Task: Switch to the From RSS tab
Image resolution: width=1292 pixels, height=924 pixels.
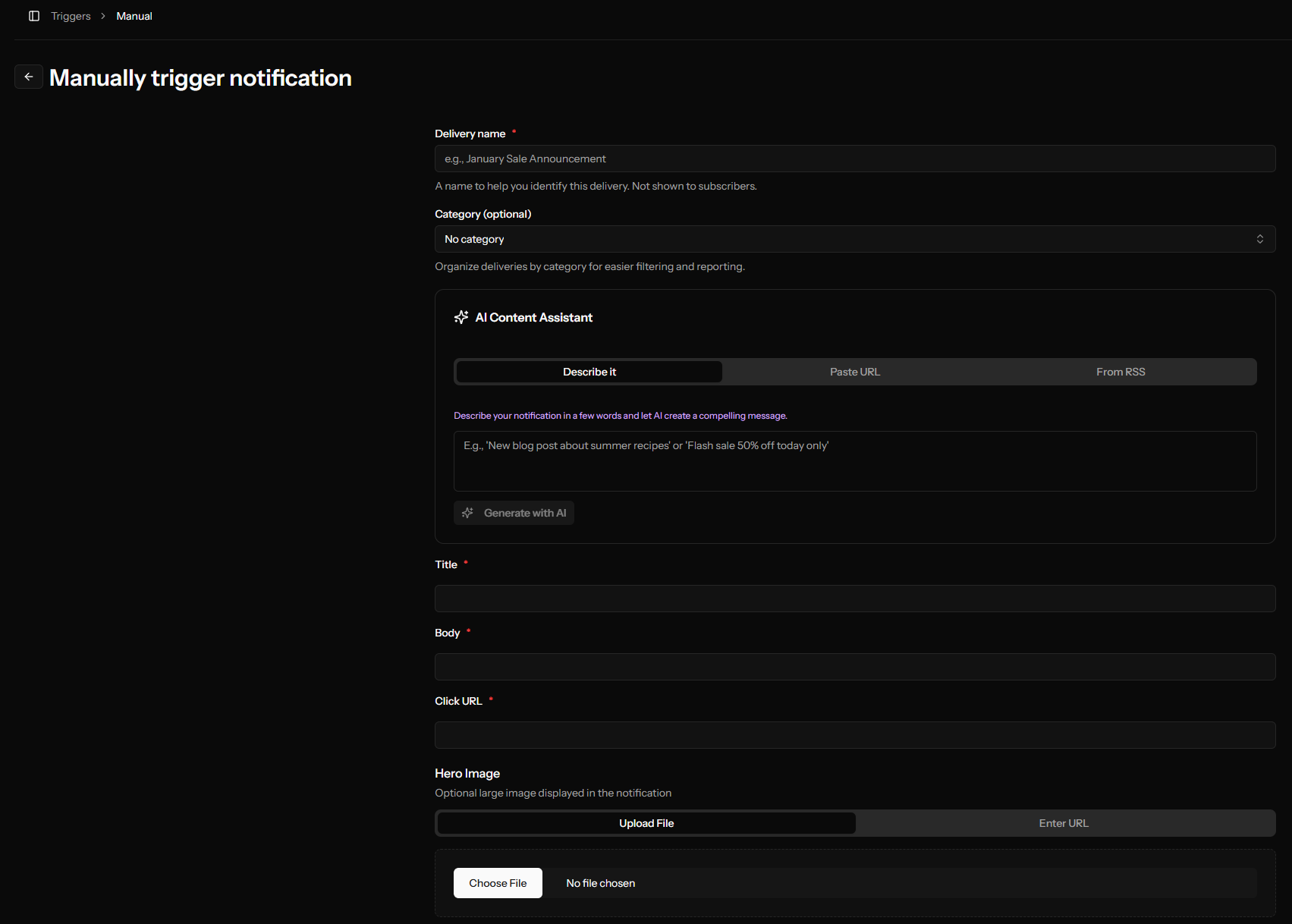Action: coord(1121,371)
